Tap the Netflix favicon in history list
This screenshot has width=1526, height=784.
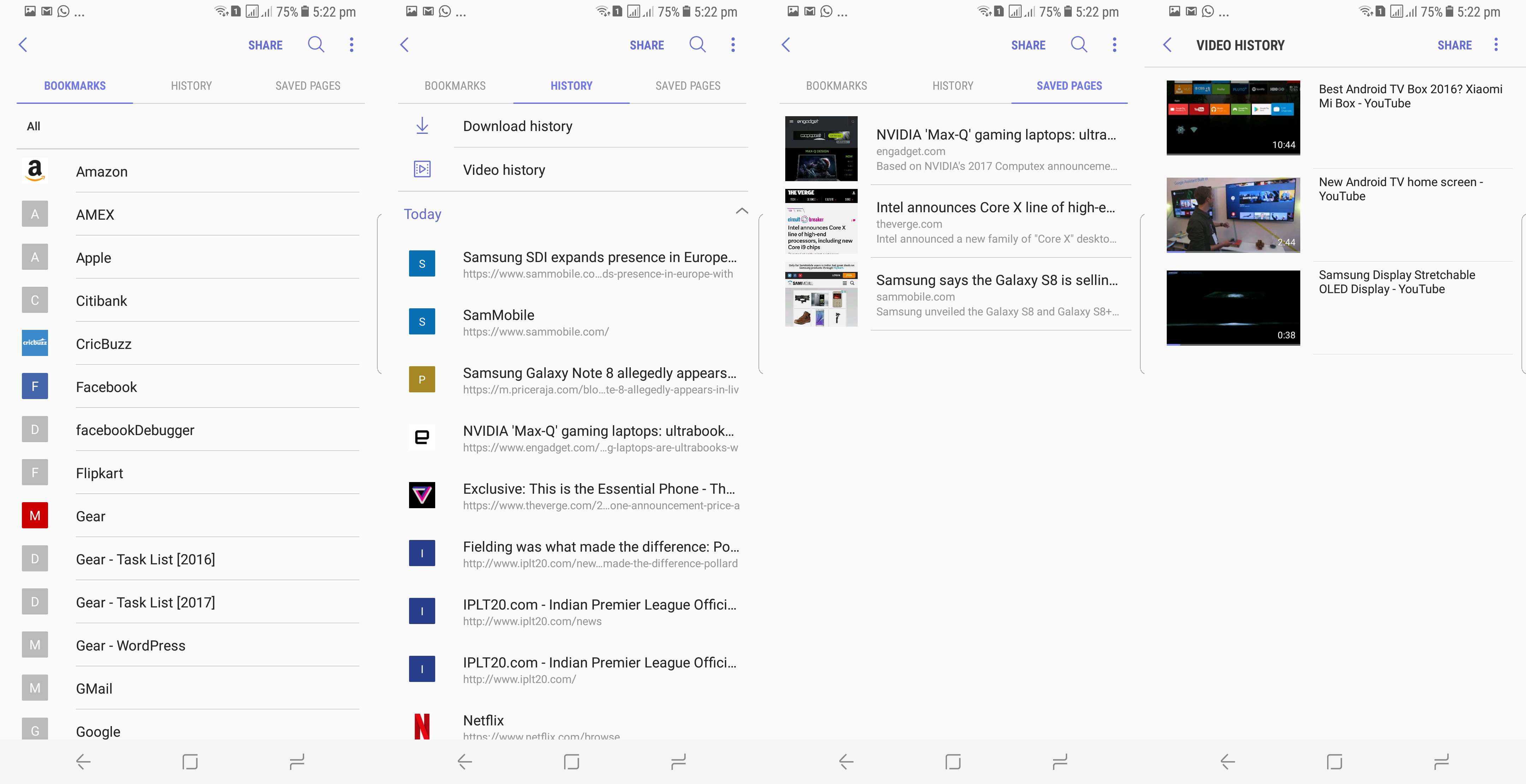pos(422,725)
